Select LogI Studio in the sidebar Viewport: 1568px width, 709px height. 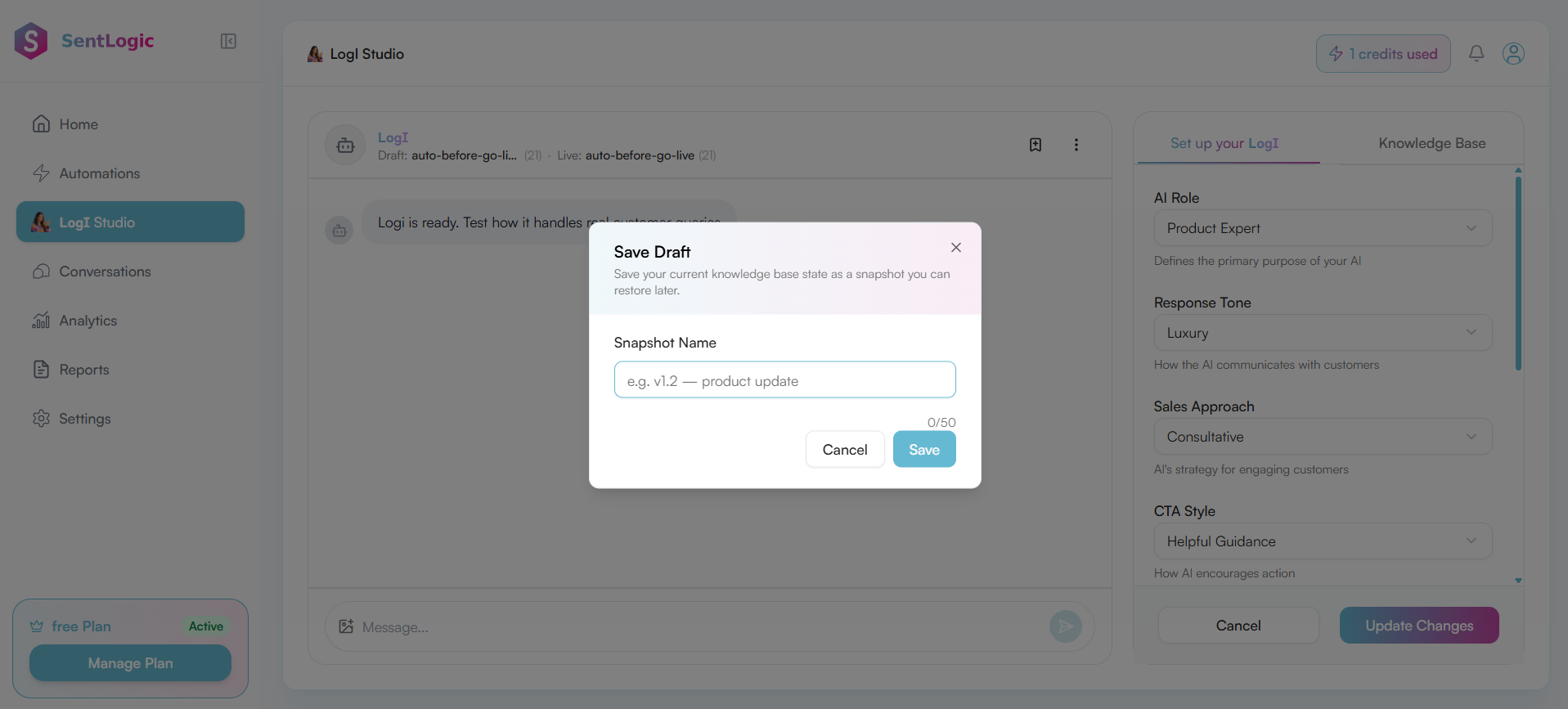[130, 222]
